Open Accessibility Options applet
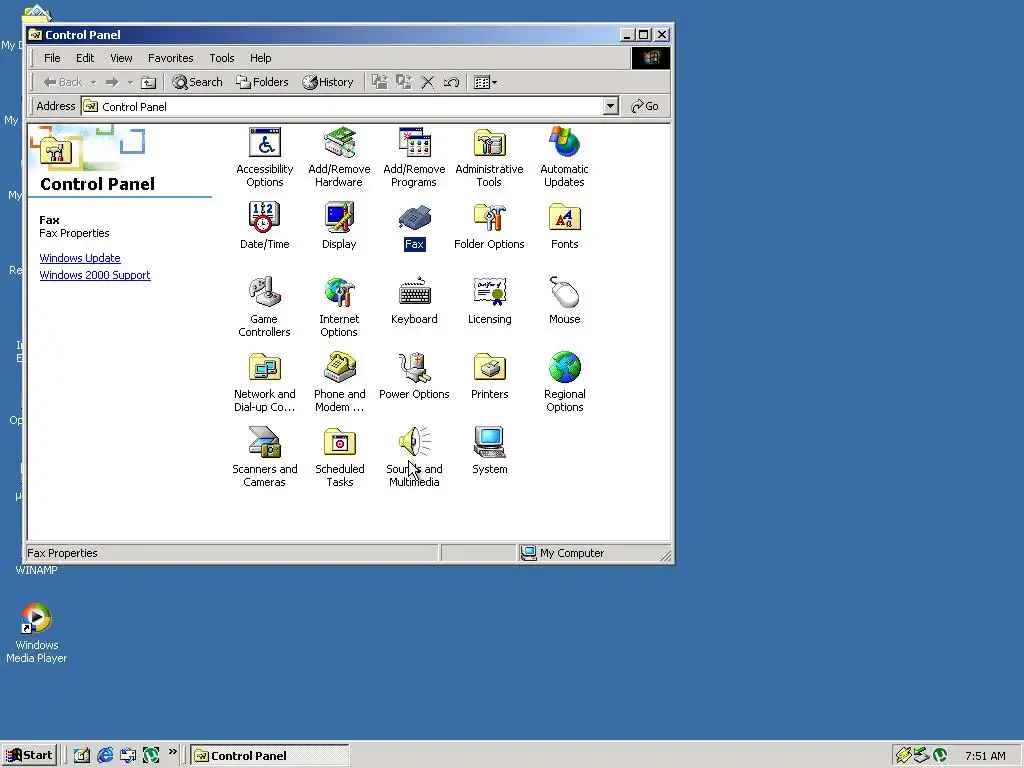This screenshot has height=768, width=1024. [x=264, y=157]
